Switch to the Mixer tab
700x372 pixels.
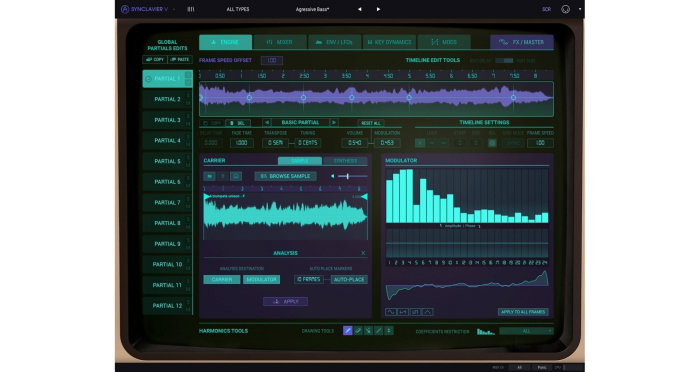(280, 42)
